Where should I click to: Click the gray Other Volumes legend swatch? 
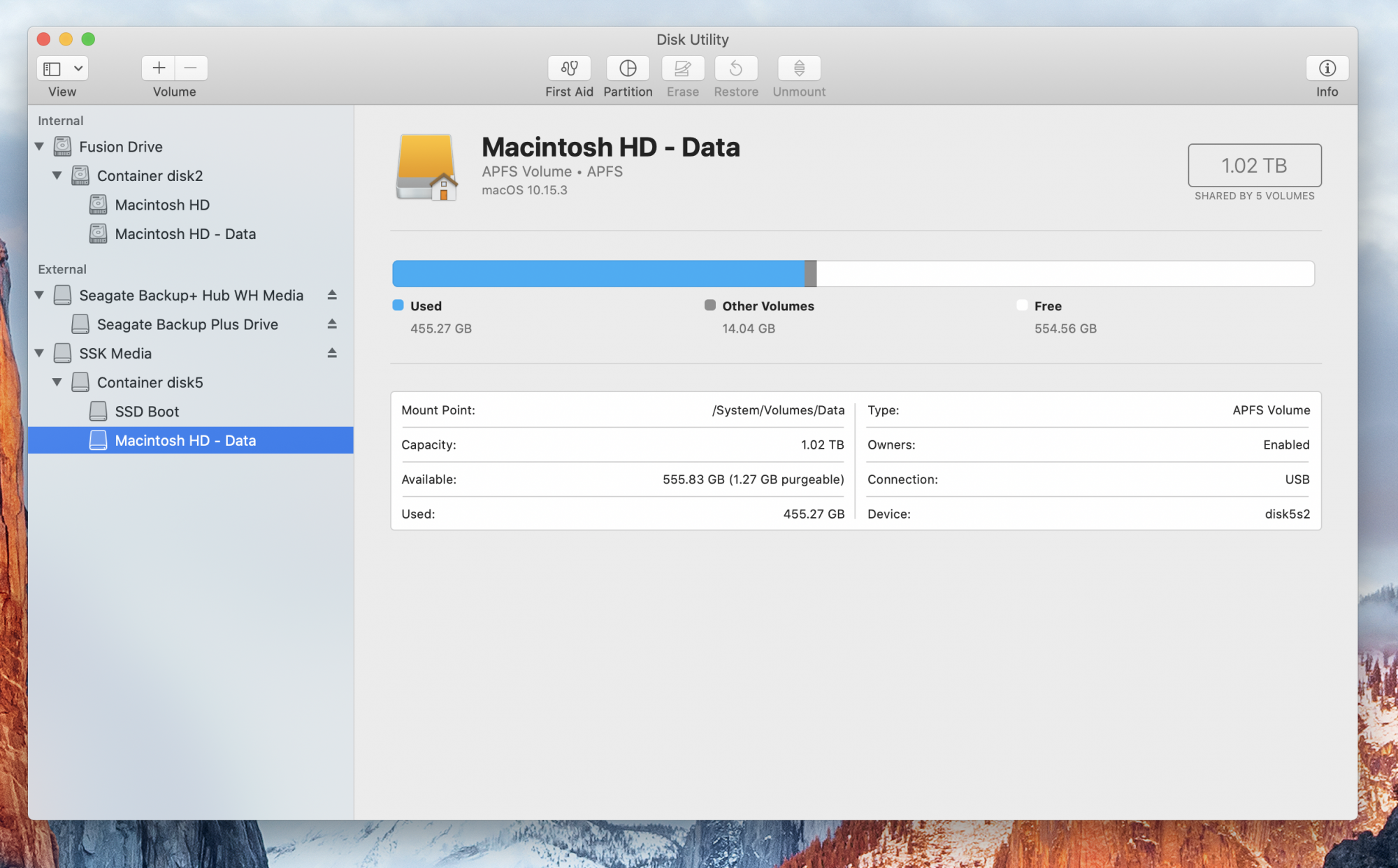710,305
